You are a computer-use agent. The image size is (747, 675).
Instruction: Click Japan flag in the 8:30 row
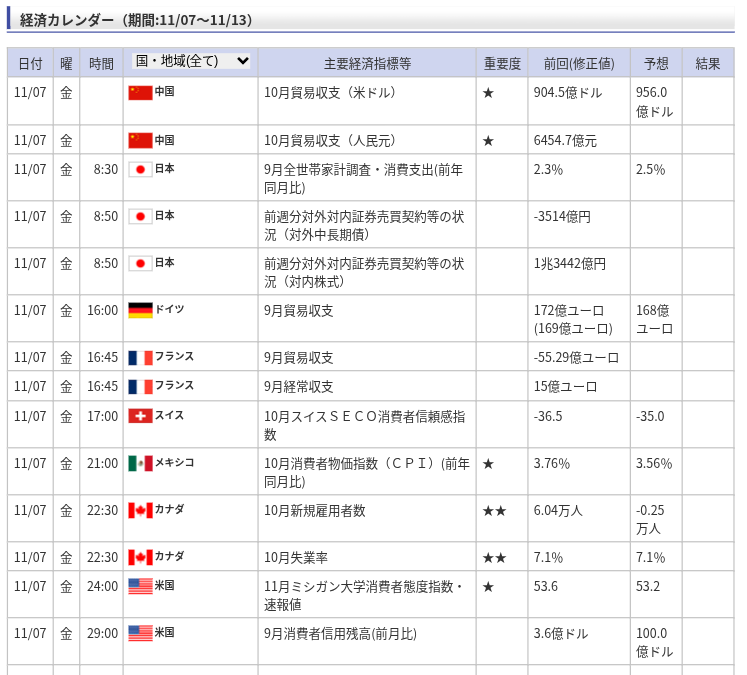pyautogui.click(x=140, y=169)
